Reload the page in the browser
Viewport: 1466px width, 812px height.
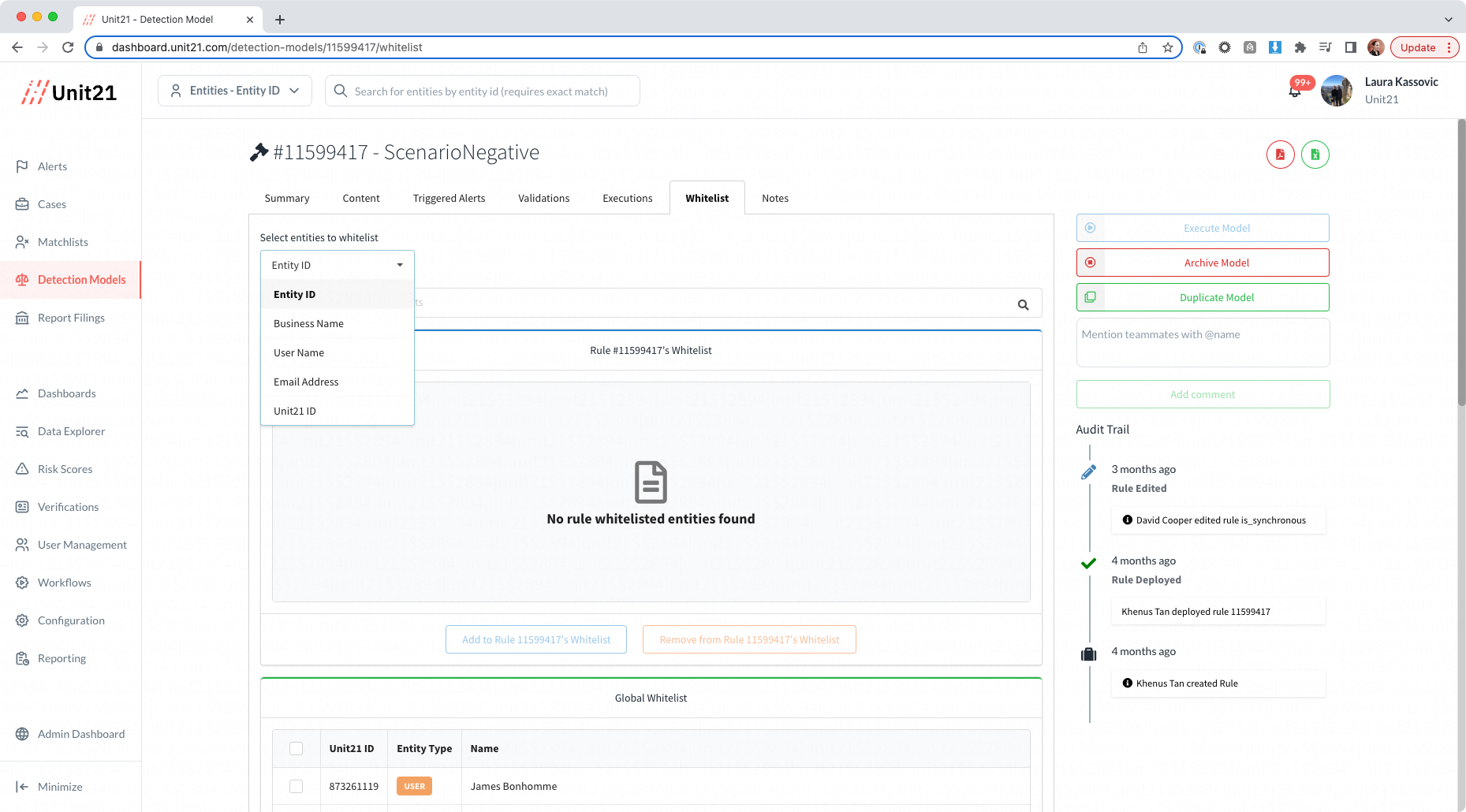(68, 47)
